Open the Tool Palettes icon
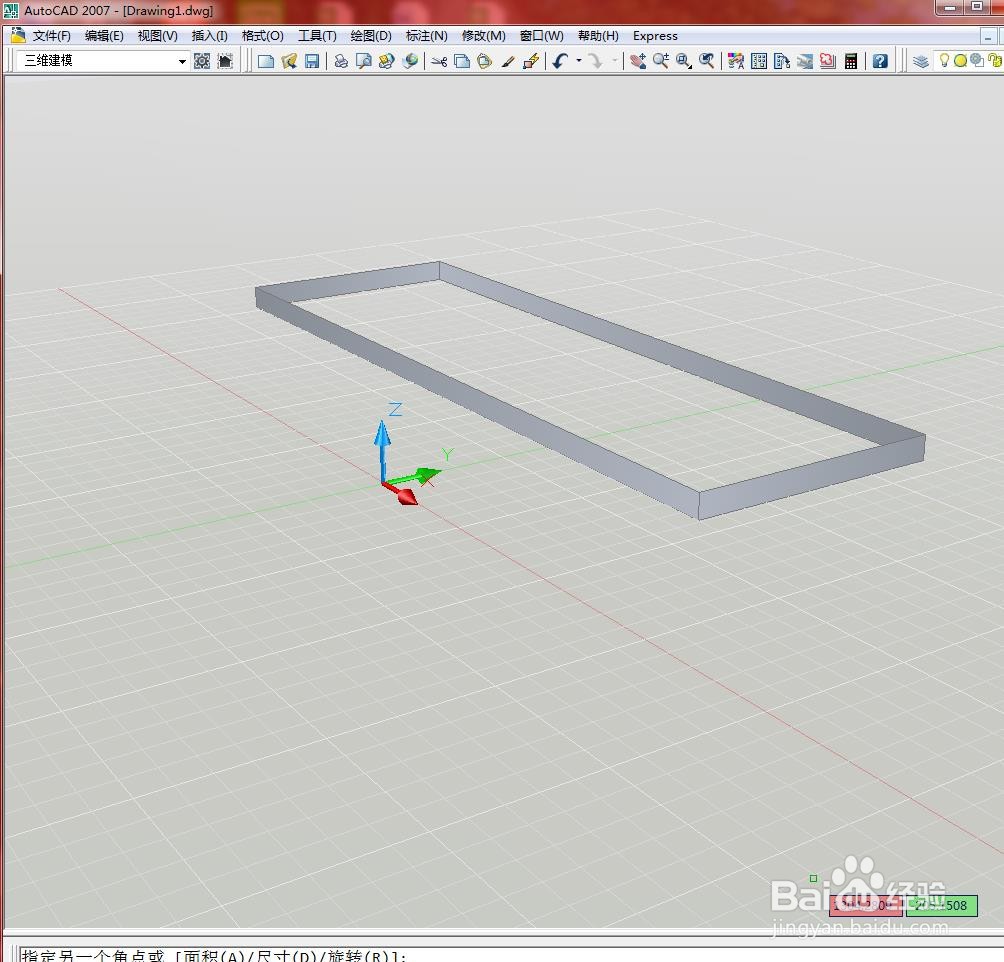Viewport: 1004px width, 962px height. pyautogui.click(x=782, y=61)
